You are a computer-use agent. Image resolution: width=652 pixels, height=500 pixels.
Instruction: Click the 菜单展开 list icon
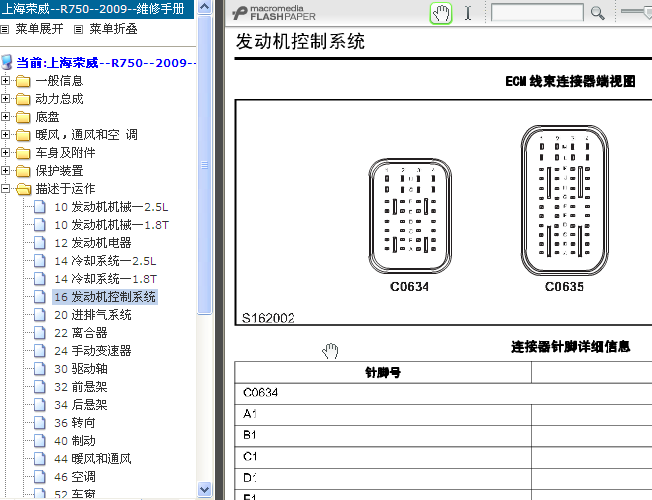5,29
